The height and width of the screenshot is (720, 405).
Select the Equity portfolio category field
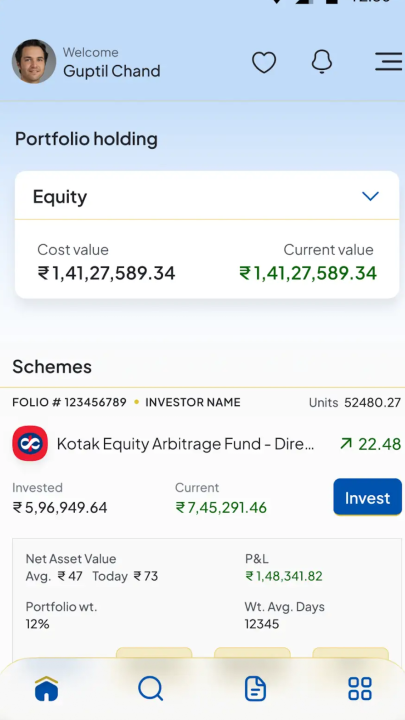[207, 197]
